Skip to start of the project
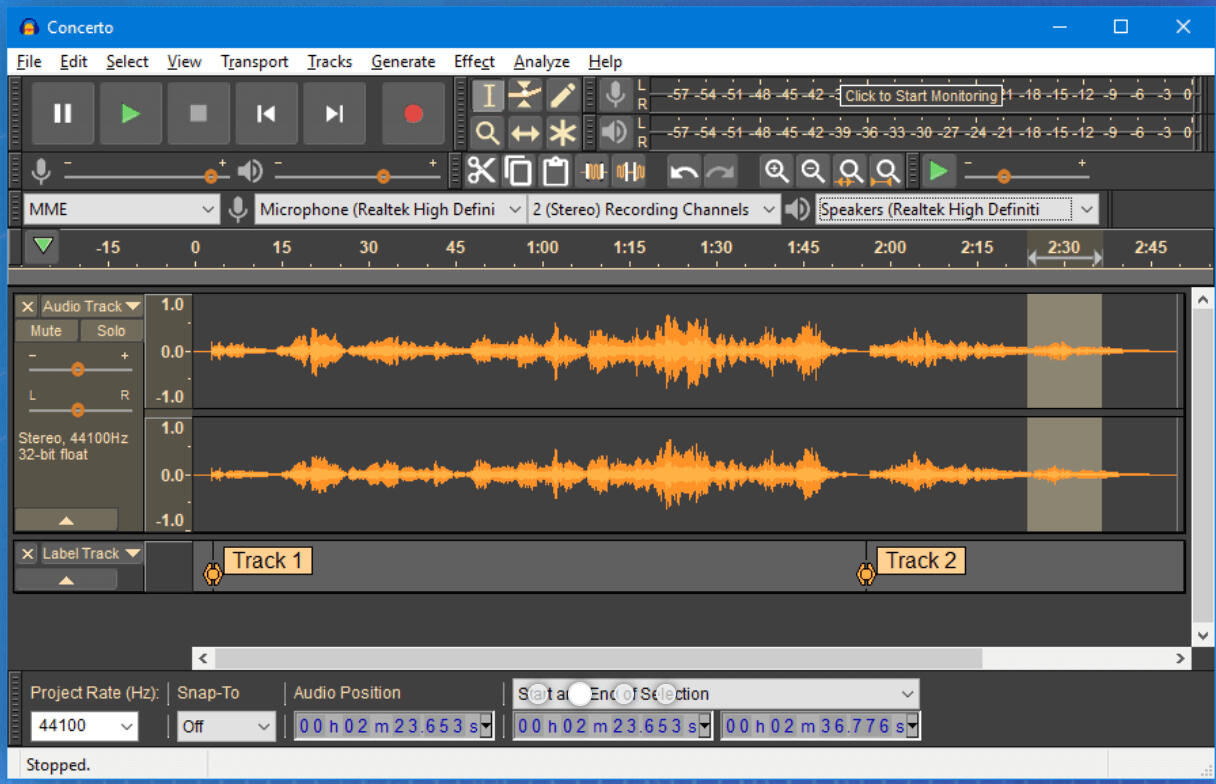 (x=266, y=114)
